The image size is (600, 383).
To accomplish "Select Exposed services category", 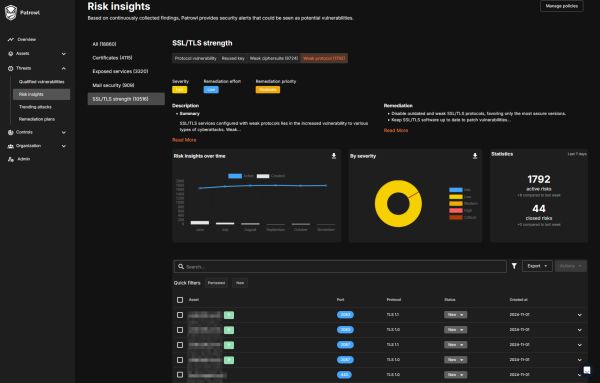I will pyautogui.click(x=120, y=72).
